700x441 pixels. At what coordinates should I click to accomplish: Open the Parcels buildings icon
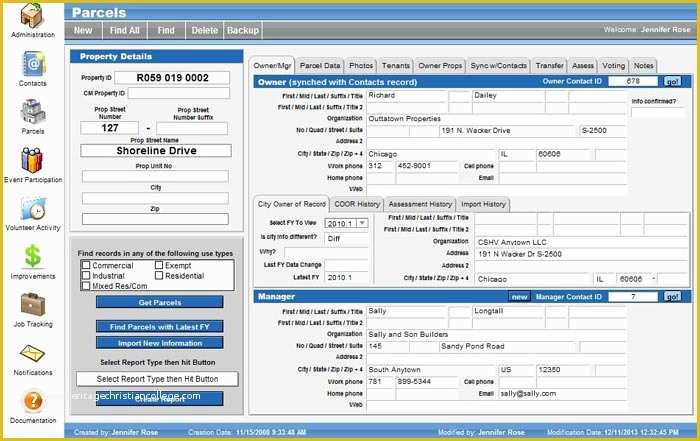point(32,112)
